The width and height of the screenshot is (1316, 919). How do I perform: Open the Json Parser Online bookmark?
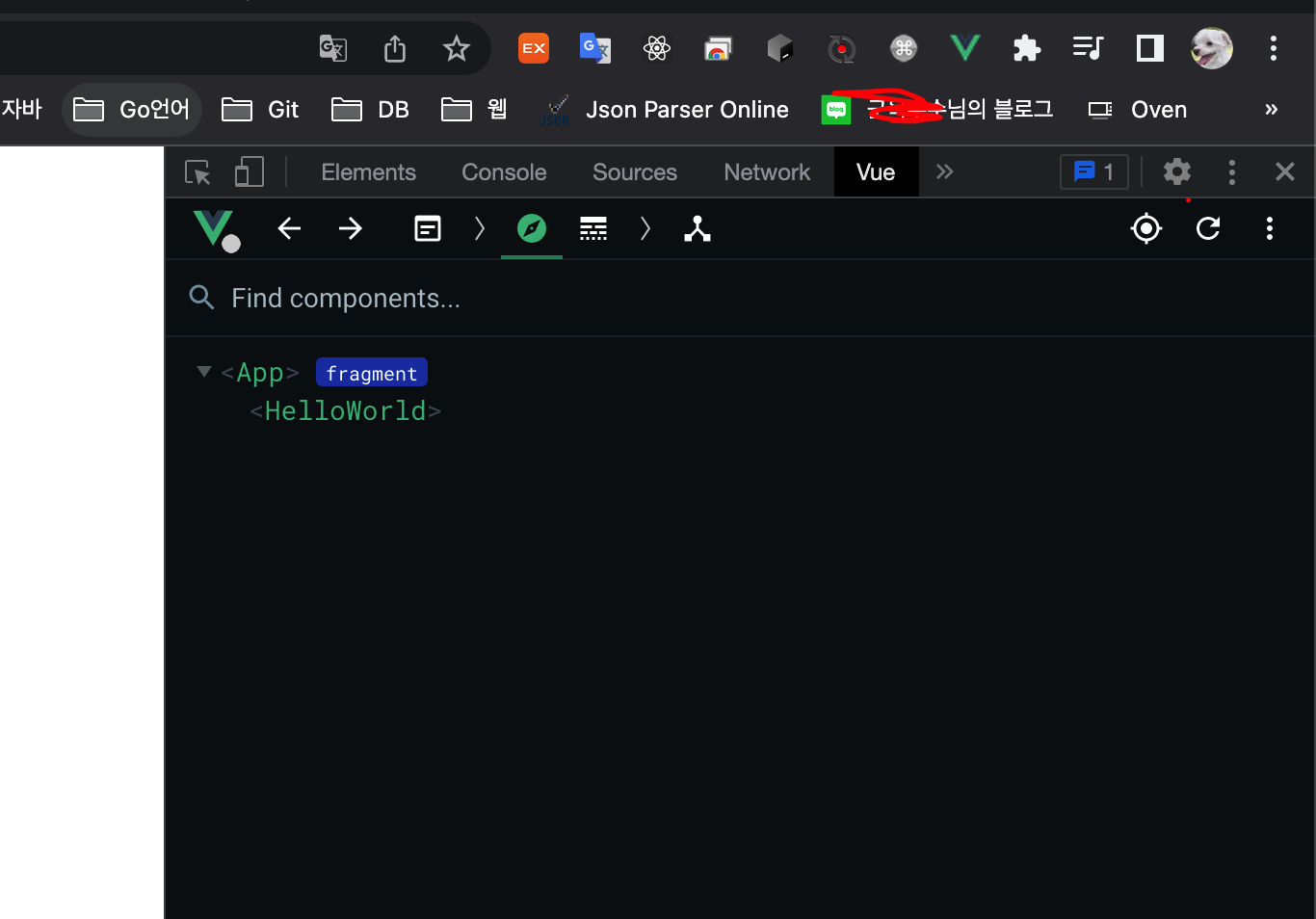click(x=664, y=110)
